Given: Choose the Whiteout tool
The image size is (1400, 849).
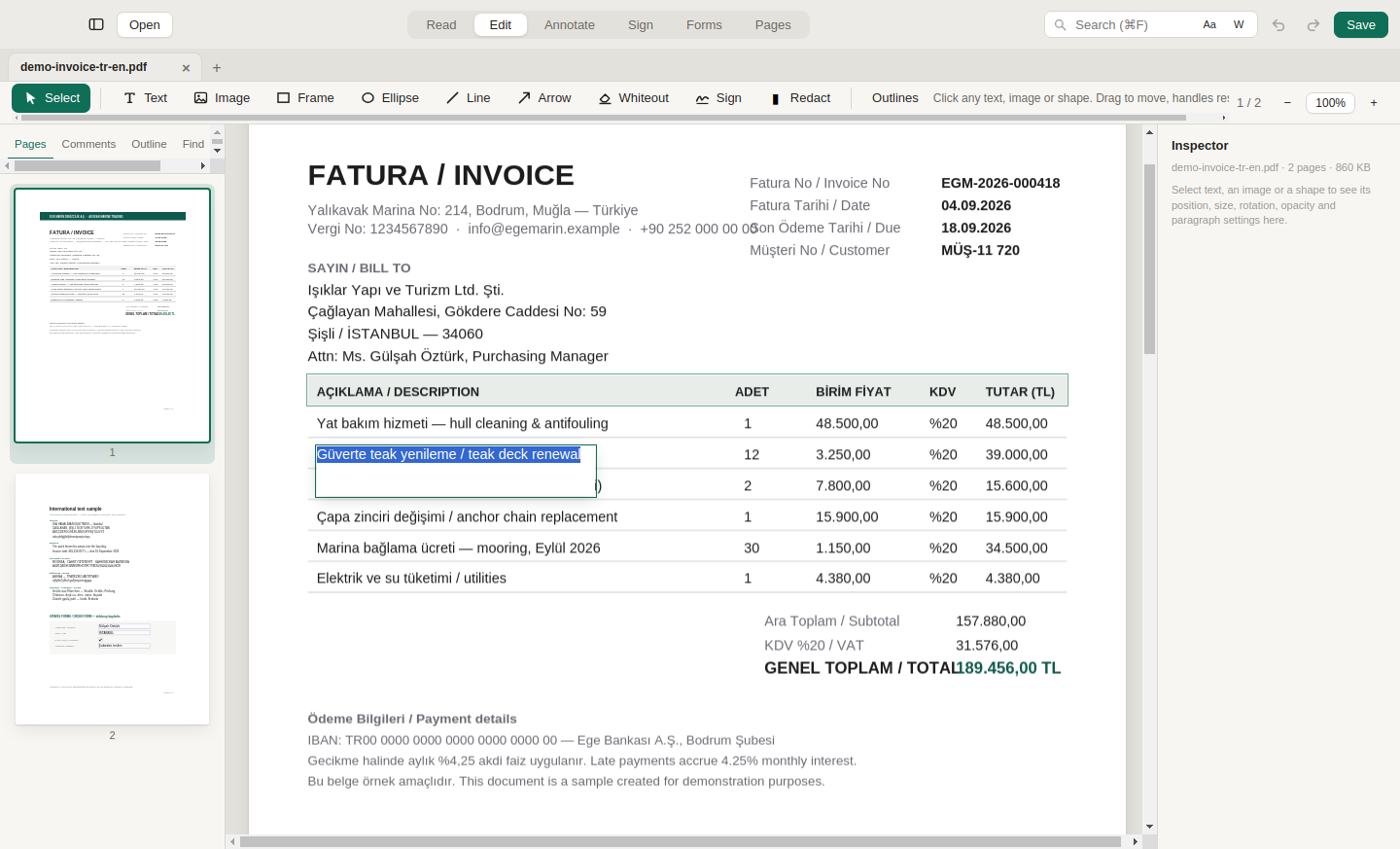Looking at the screenshot, I should pyautogui.click(x=634, y=98).
